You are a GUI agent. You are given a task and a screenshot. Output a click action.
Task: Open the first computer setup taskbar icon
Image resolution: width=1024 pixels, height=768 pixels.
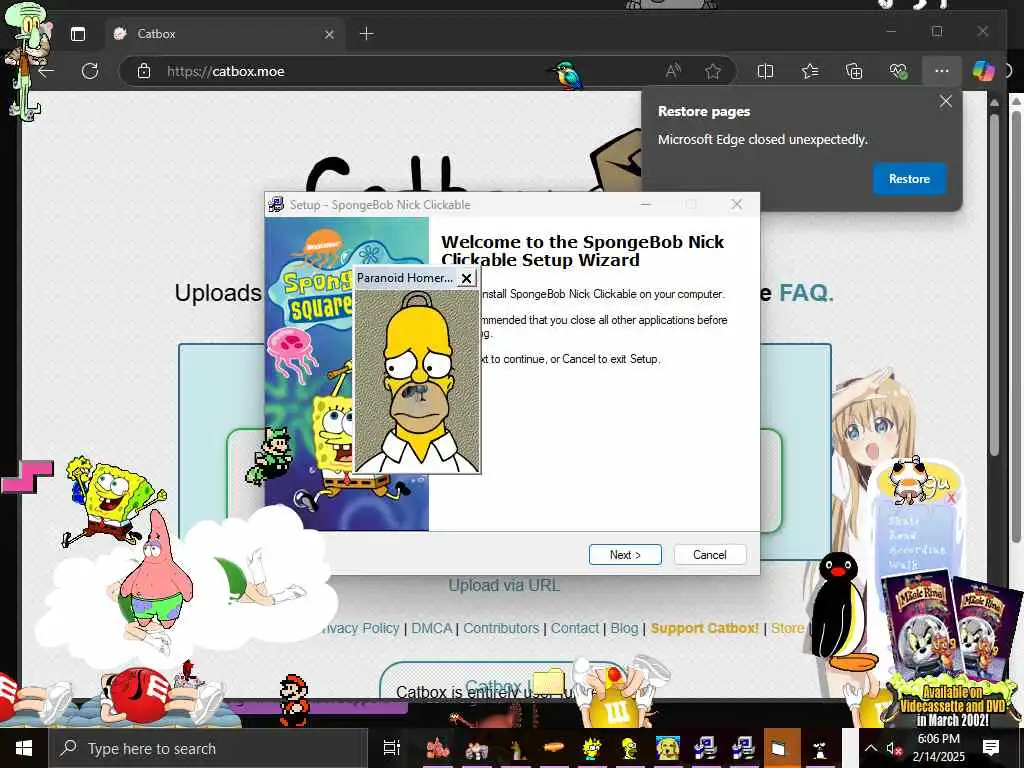coord(705,748)
